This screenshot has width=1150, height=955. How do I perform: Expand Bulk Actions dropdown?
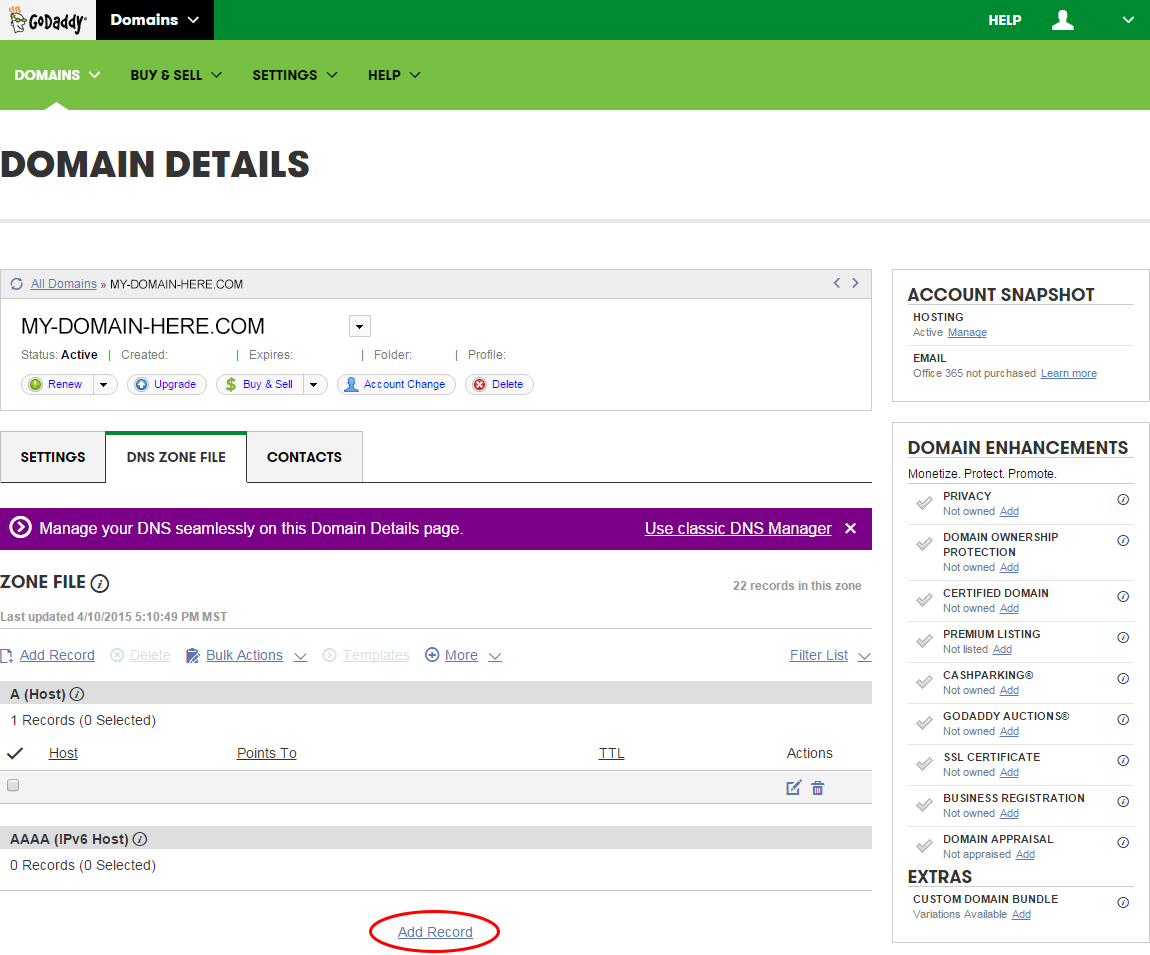(x=301, y=656)
